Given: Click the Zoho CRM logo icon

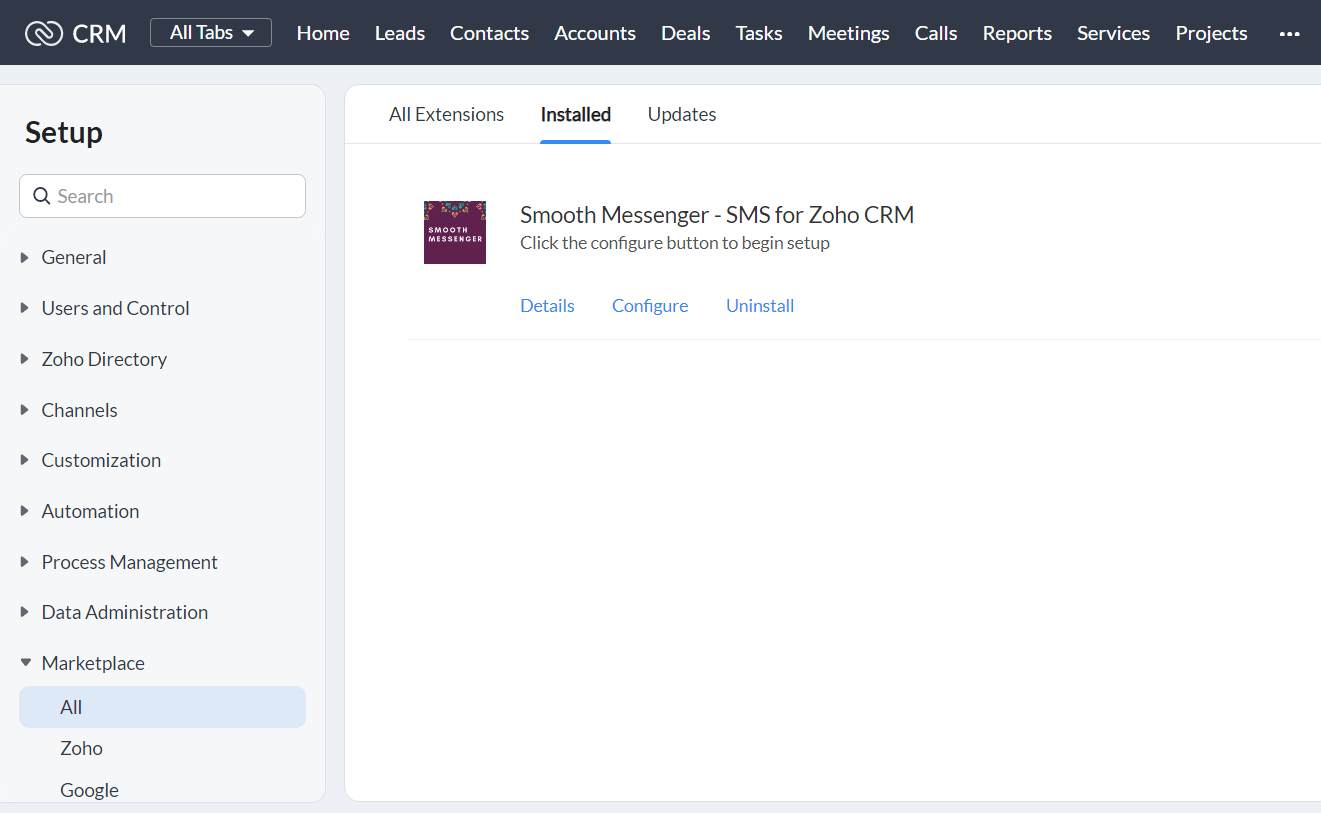Looking at the screenshot, I should point(44,33).
